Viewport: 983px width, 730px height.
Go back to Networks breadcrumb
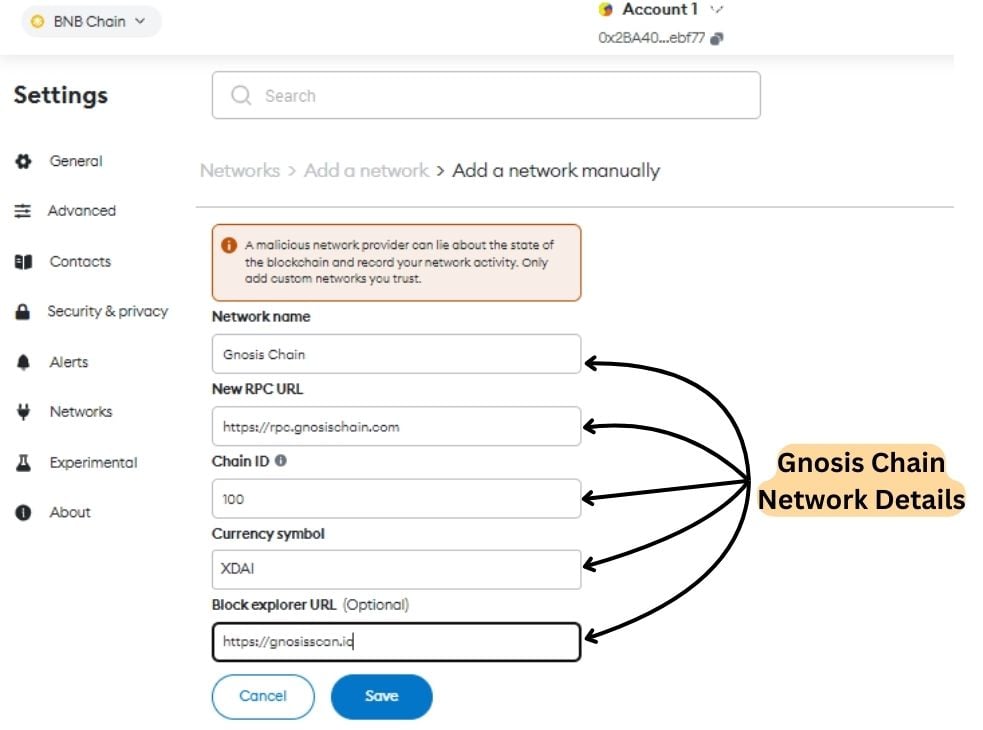click(x=240, y=171)
